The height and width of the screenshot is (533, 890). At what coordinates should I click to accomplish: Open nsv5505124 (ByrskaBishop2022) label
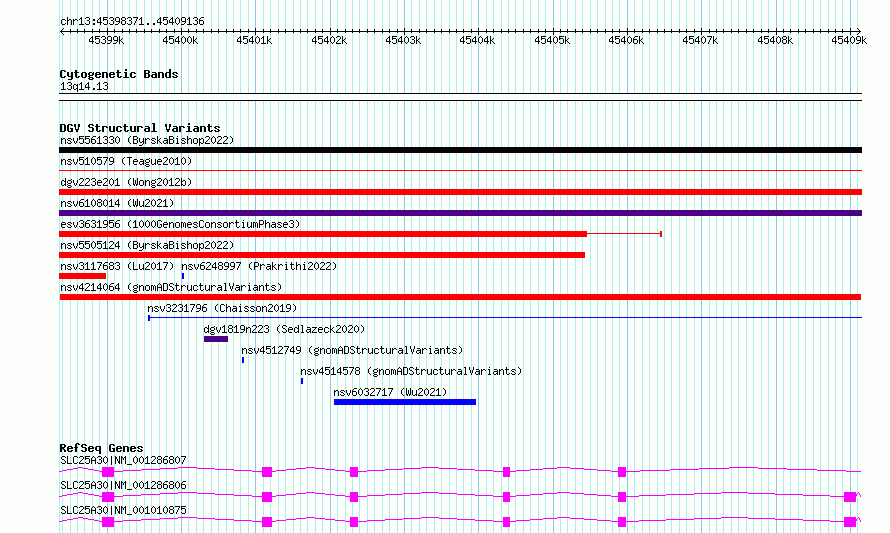(147, 245)
